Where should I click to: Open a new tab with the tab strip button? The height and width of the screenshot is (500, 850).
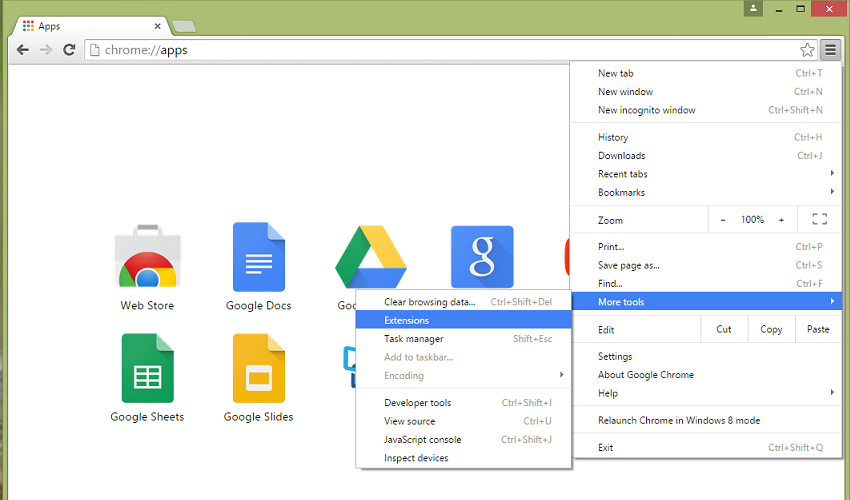pos(184,26)
